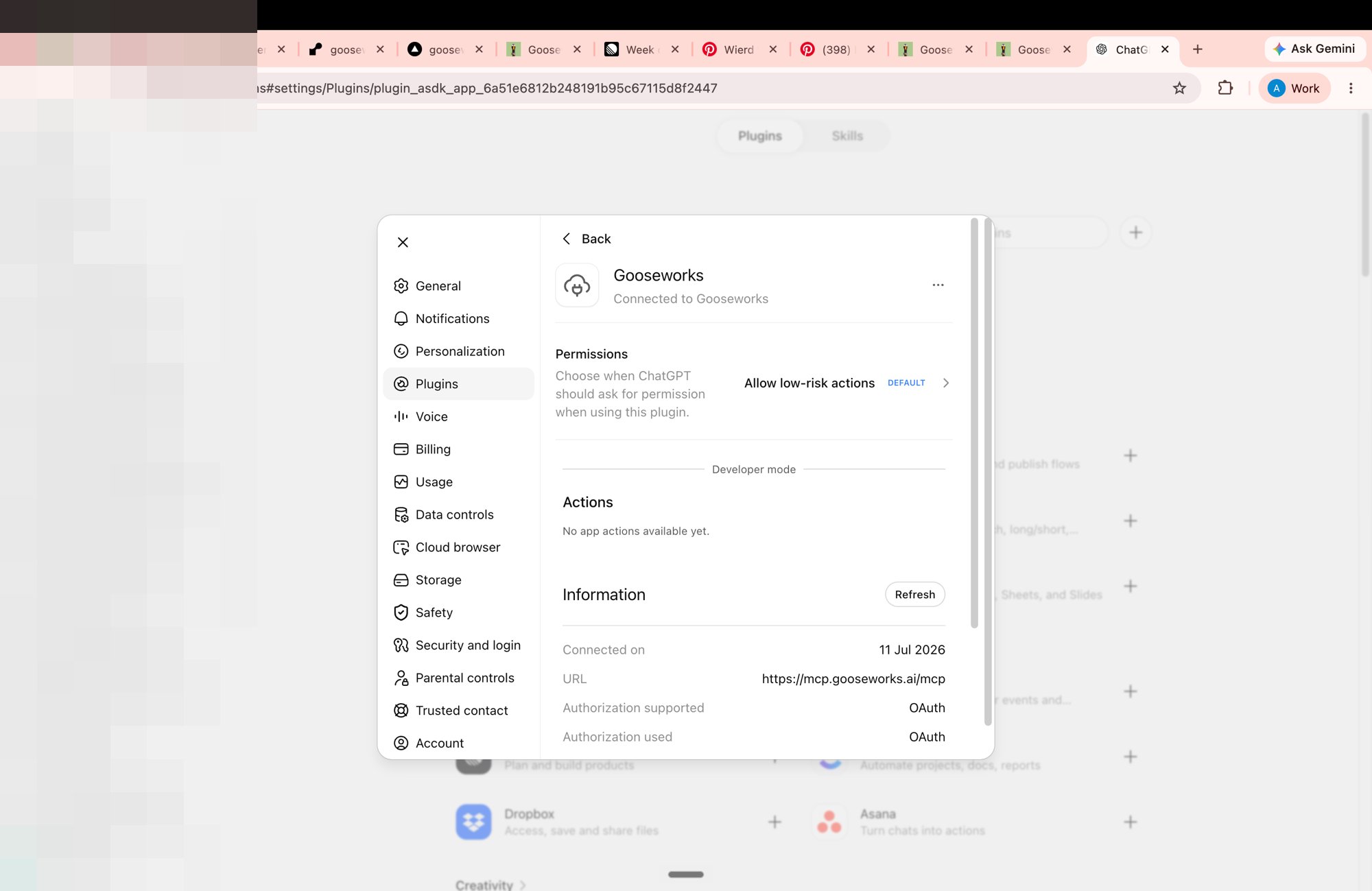Select Plugins in the settings sidebar
The image size is (1372, 891).
(x=458, y=384)
